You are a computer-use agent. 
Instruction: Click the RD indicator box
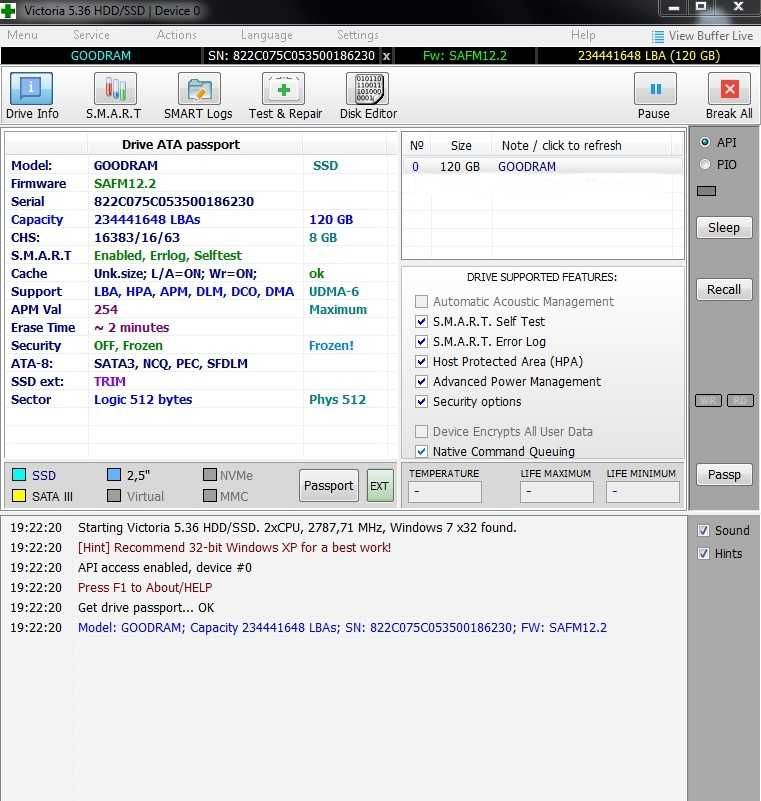pyautogui.click(x=740, y=400)
